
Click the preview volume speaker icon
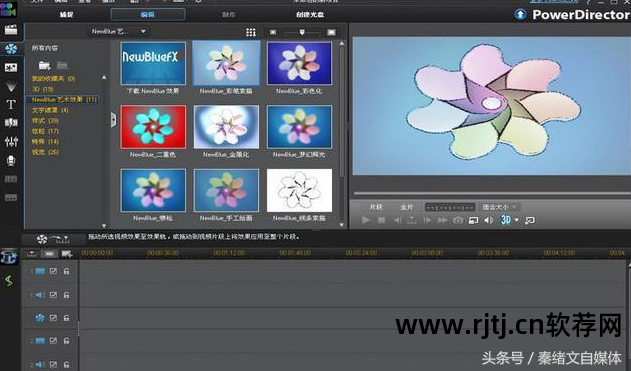coord(489,221)
